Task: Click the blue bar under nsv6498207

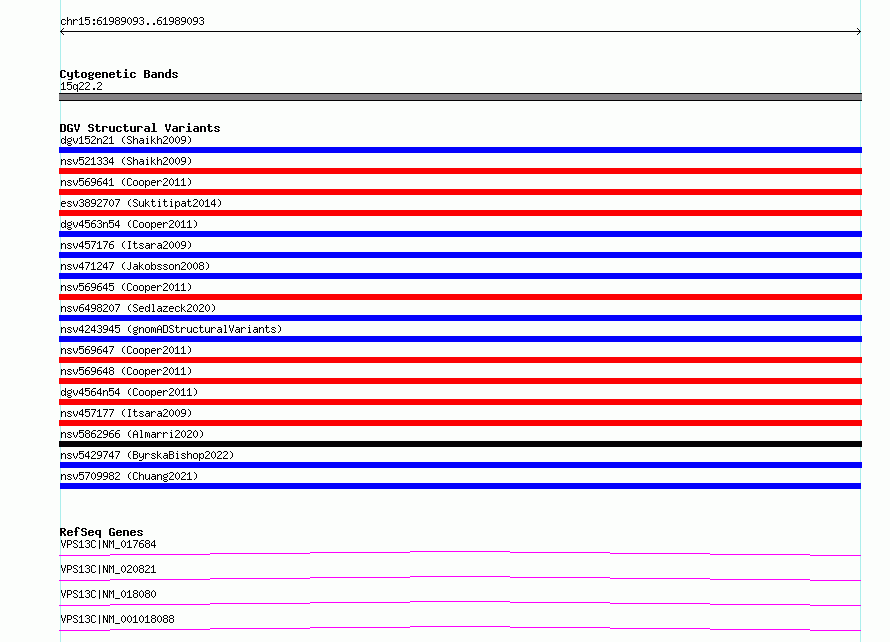Action: click(460, 318)
